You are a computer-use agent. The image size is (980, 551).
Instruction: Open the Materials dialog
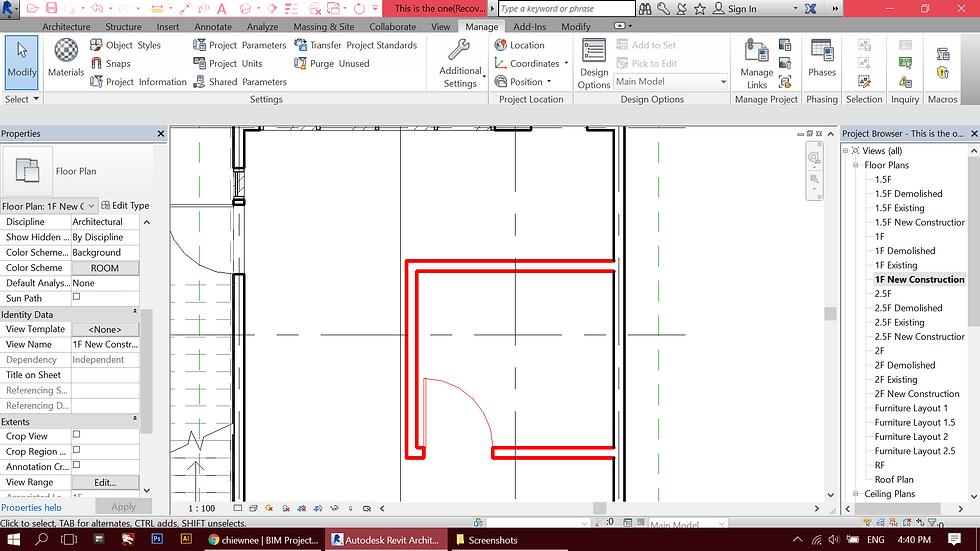pos(66,59)
